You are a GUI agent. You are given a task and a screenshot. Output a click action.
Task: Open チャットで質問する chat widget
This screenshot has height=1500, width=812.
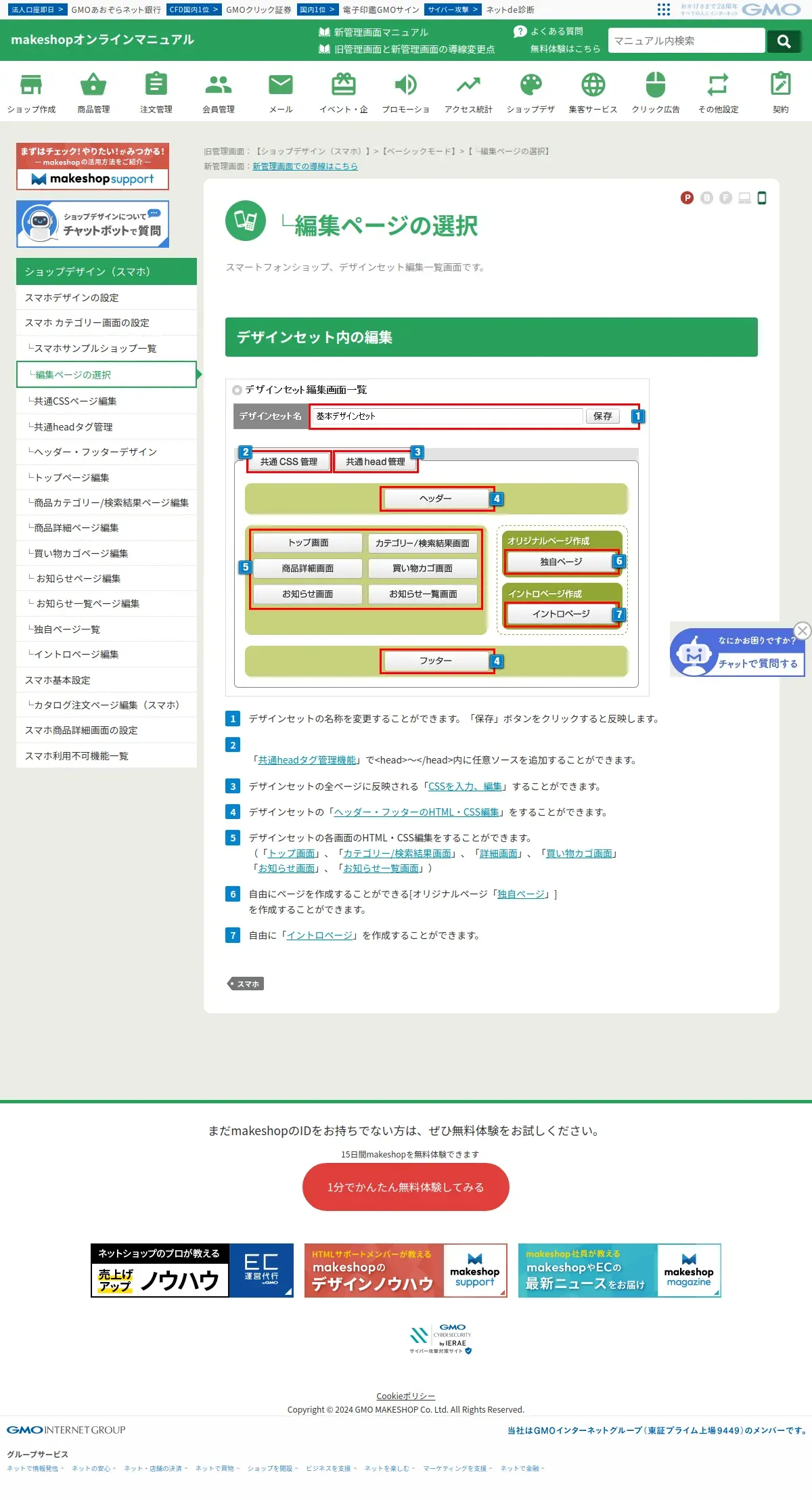(737, 652)
